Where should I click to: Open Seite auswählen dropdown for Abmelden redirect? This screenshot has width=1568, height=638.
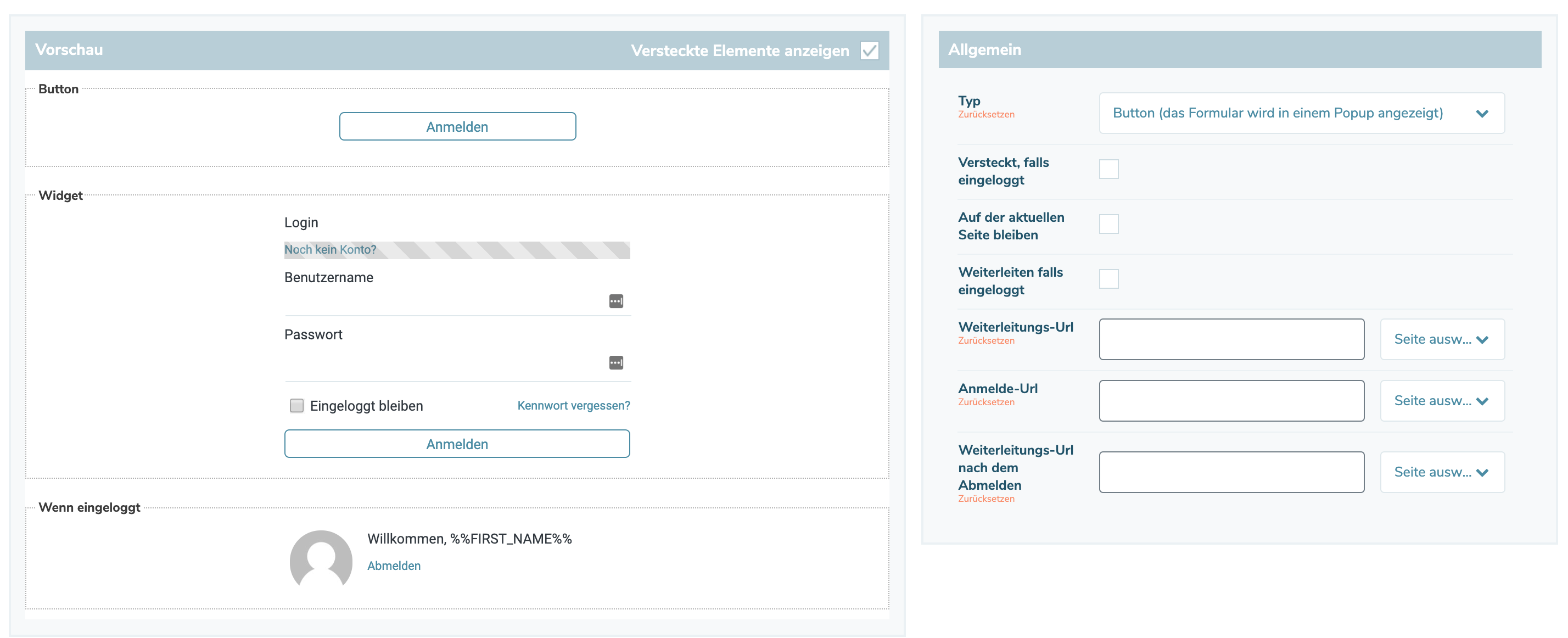[x=1441, y=472]
